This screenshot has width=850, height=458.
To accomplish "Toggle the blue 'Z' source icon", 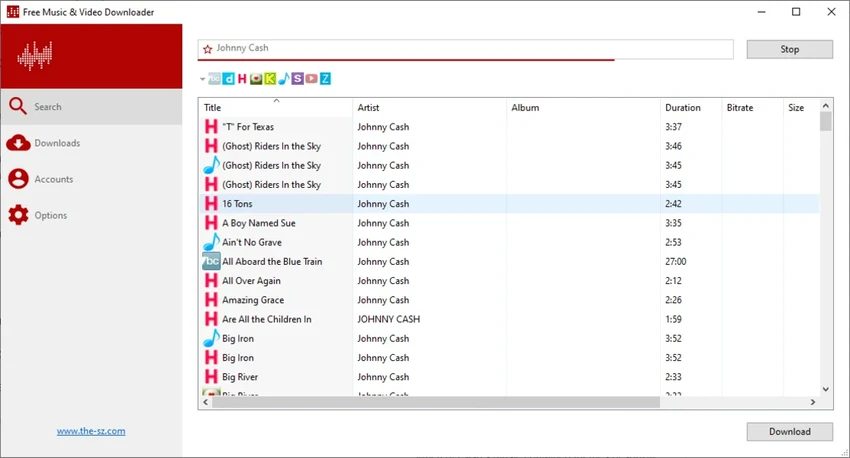I will click(x=325, y=79).
